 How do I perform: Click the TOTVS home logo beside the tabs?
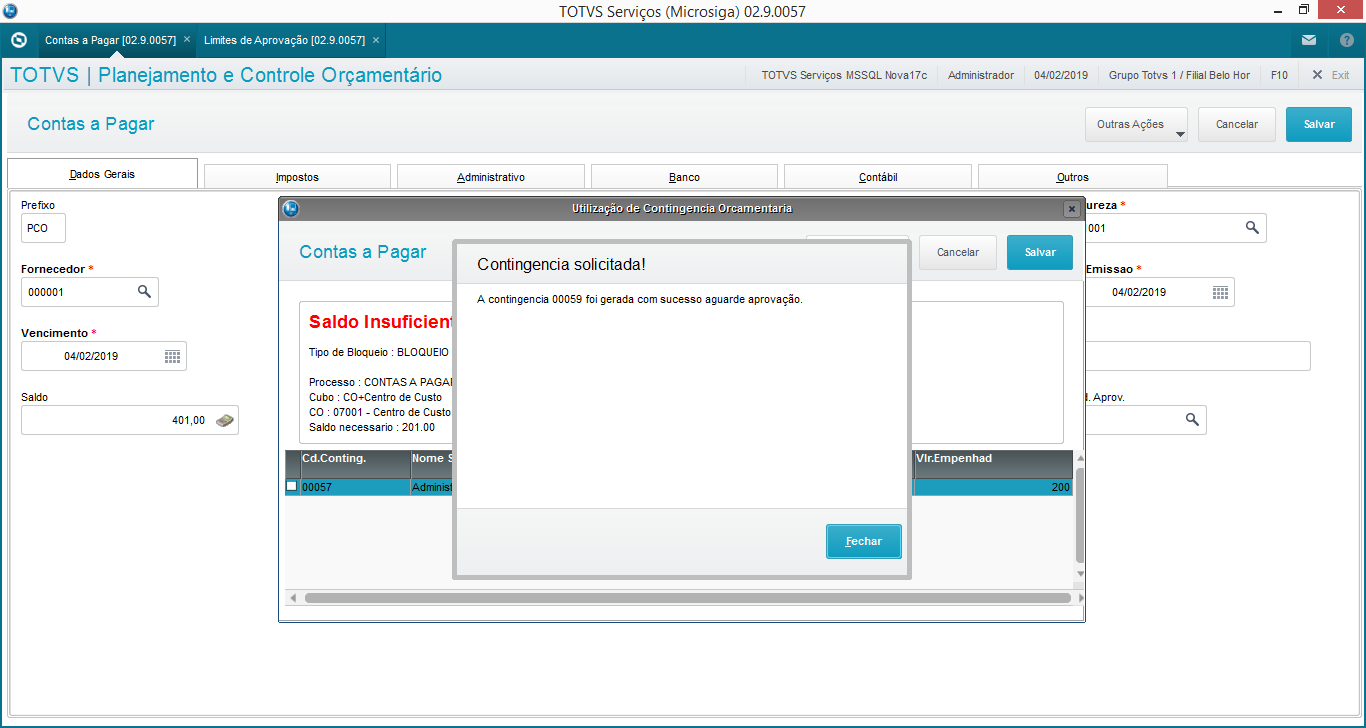pyautogui.click(x=18, y=40)
